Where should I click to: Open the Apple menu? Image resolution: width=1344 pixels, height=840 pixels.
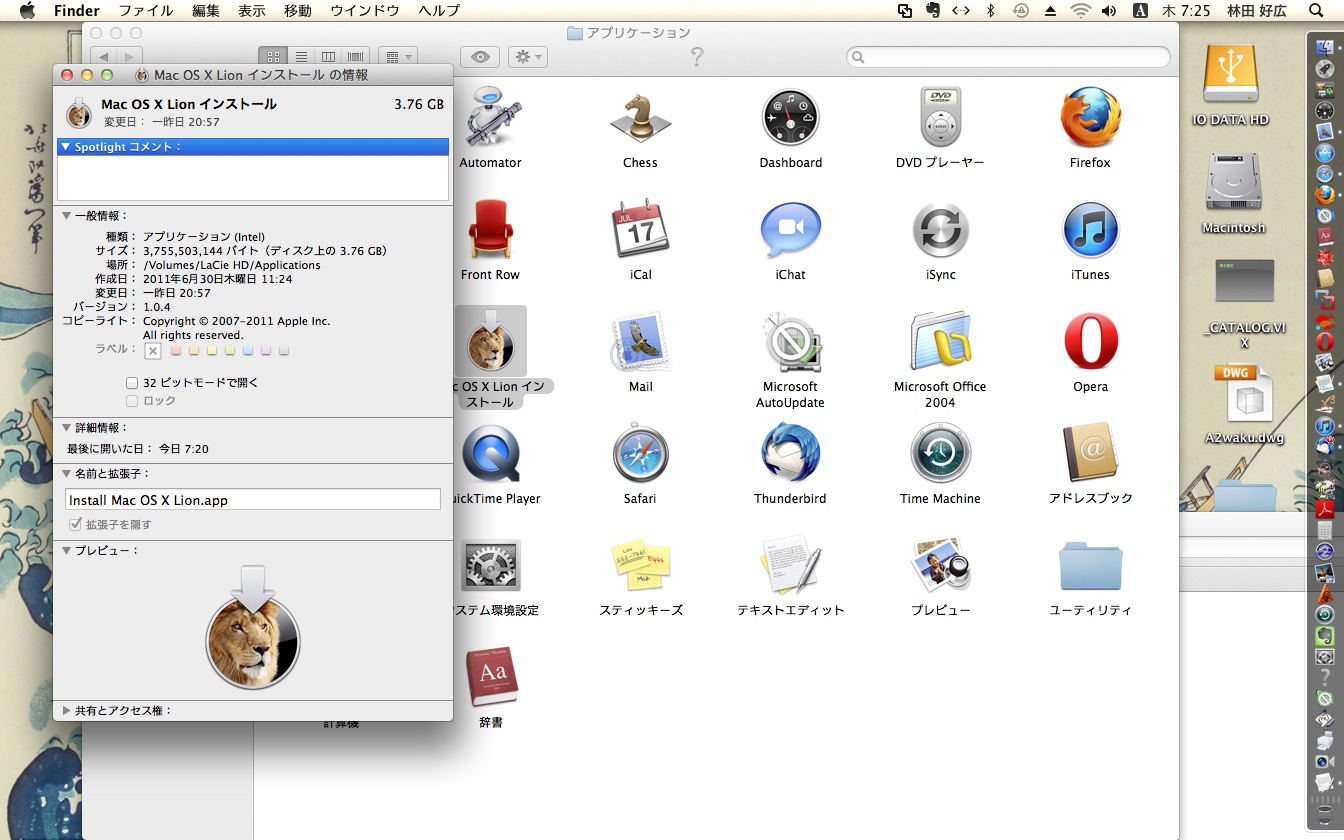27,11
